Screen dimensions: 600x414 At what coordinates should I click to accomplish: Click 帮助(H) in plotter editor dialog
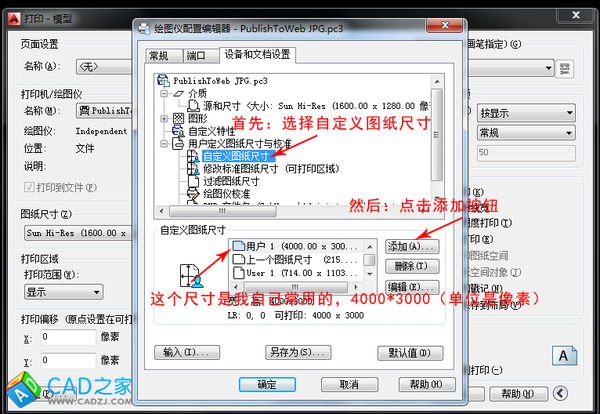coord(427,384)
